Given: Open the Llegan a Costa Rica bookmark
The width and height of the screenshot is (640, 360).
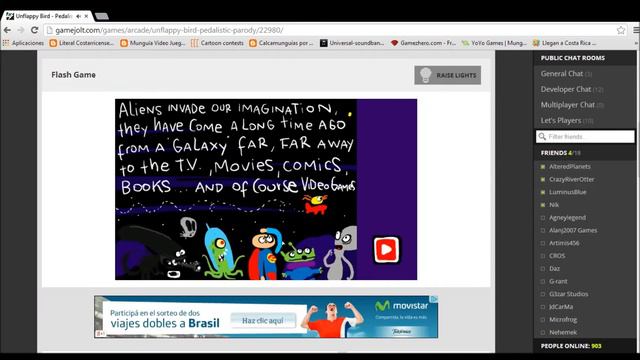Looking at the screenshot, I should (x=565, y=43).
